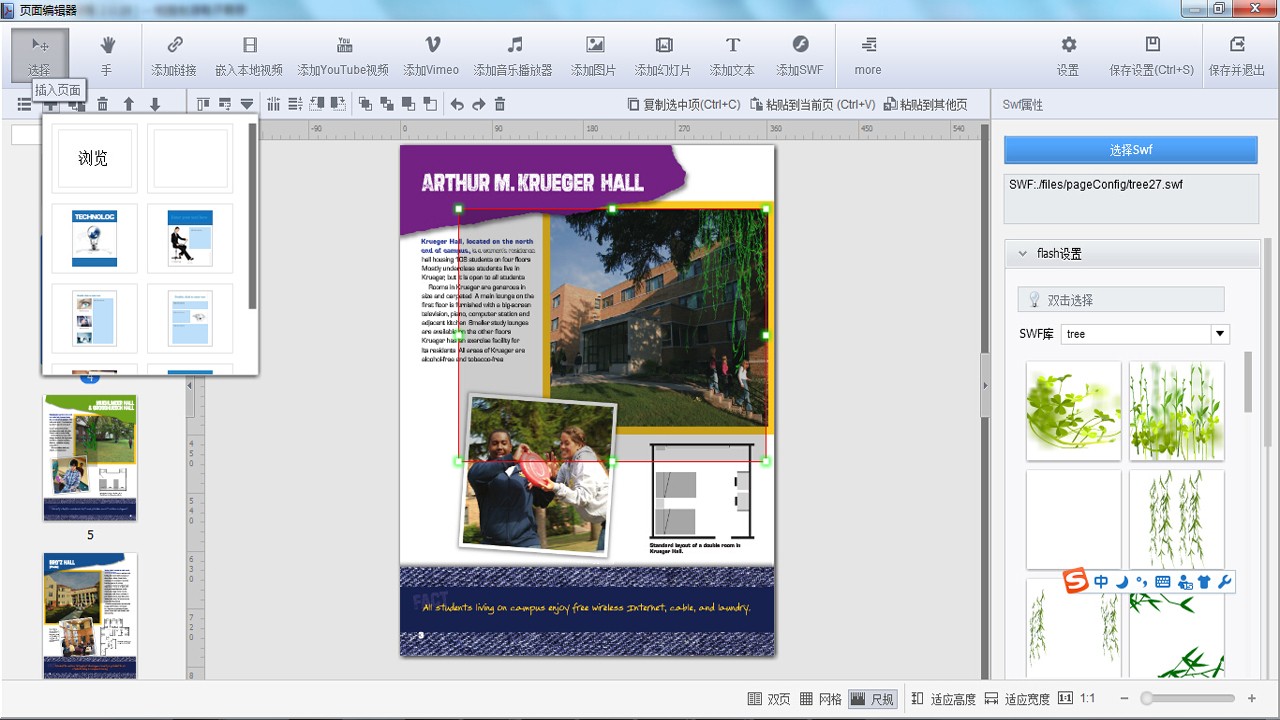Image resolution: width=1280 pixels, height=720 pixels.
Task: Expand the more toolbar menu
Action: 868,55
